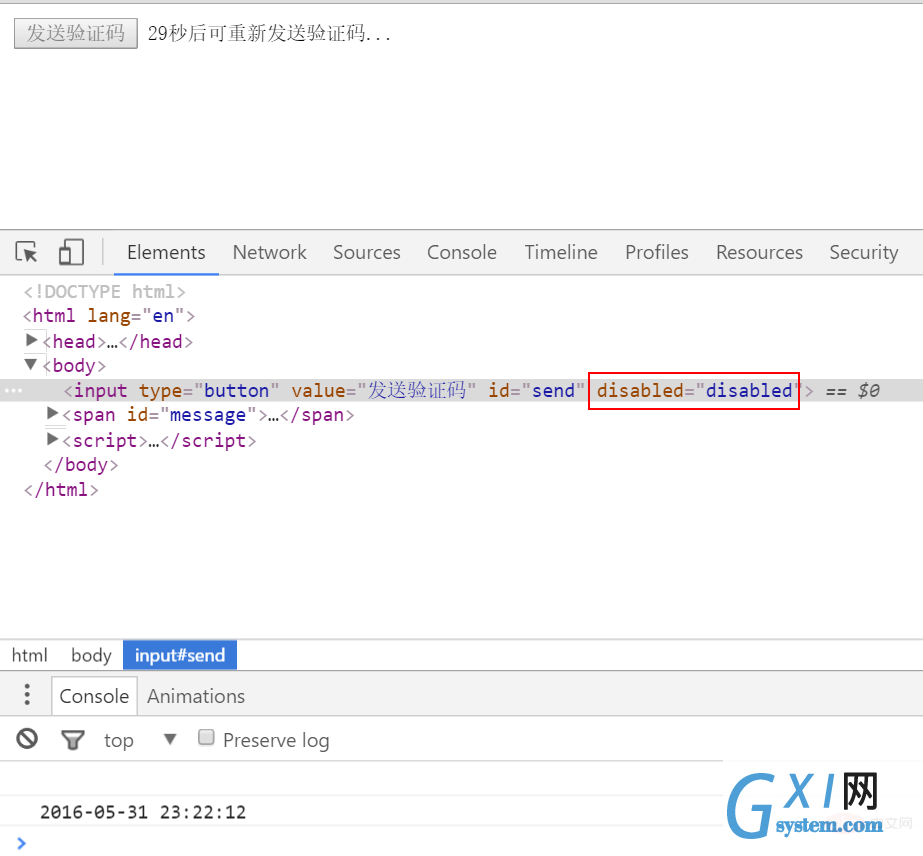Select input#send in the breadcrumb bar
Viewport: 923px width, 856px height.
(x=180, y=655)
